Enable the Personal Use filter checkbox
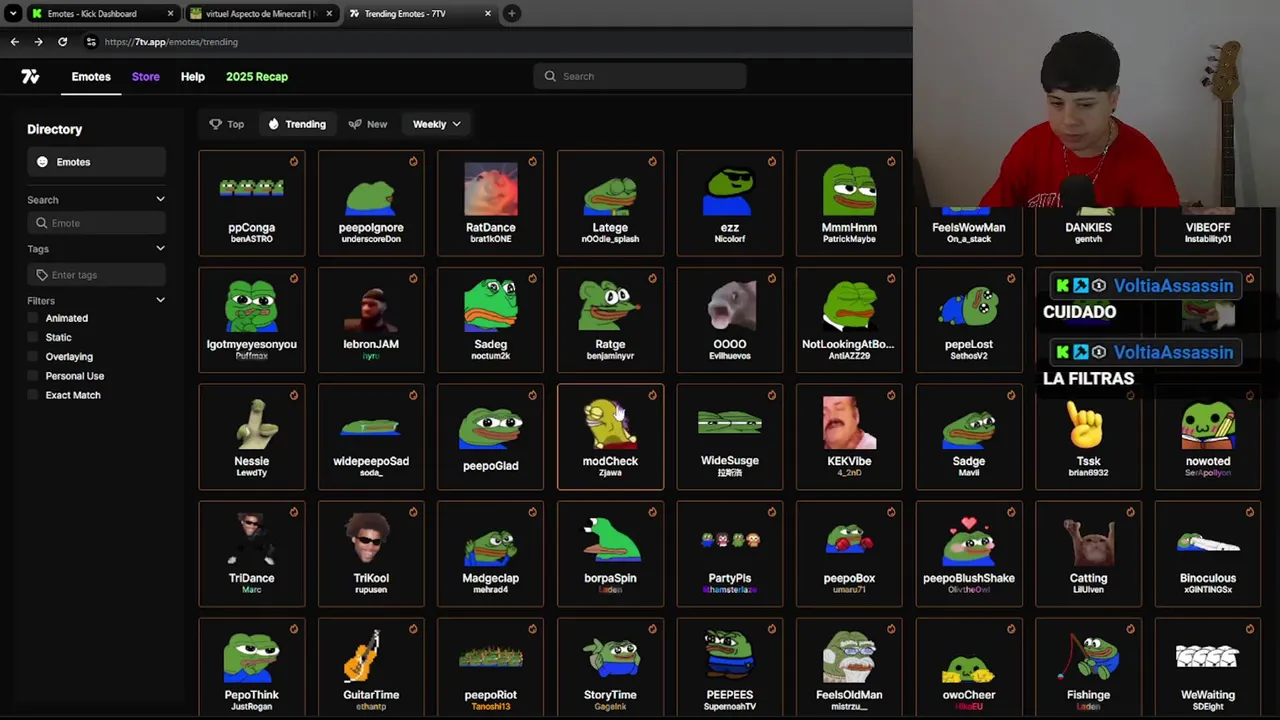 point(35,376)
